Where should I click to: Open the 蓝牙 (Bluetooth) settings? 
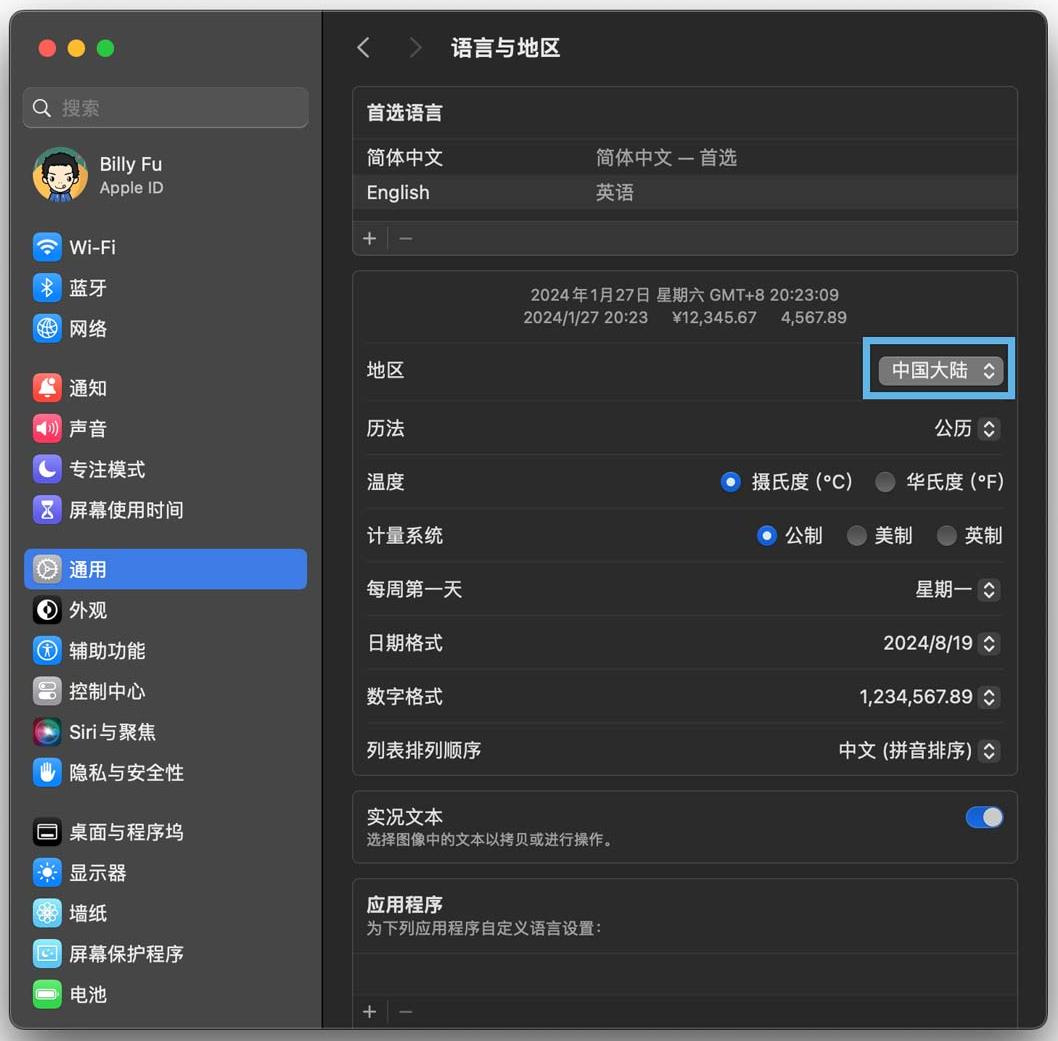[87, 288]
